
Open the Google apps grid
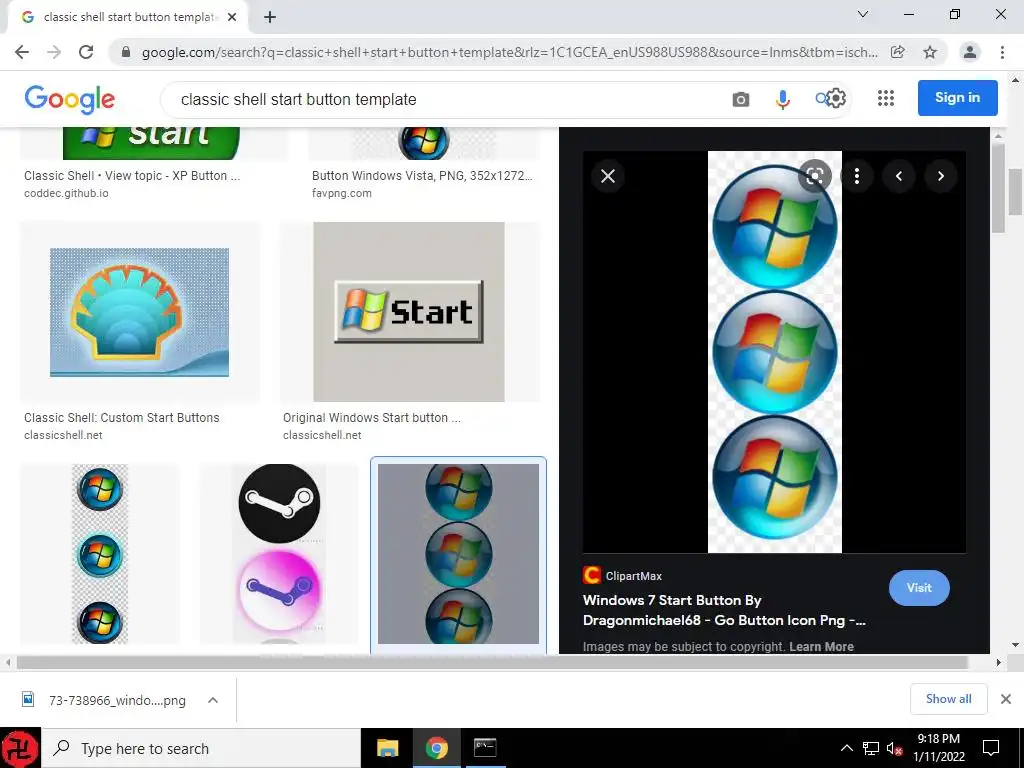pos(886,99)
